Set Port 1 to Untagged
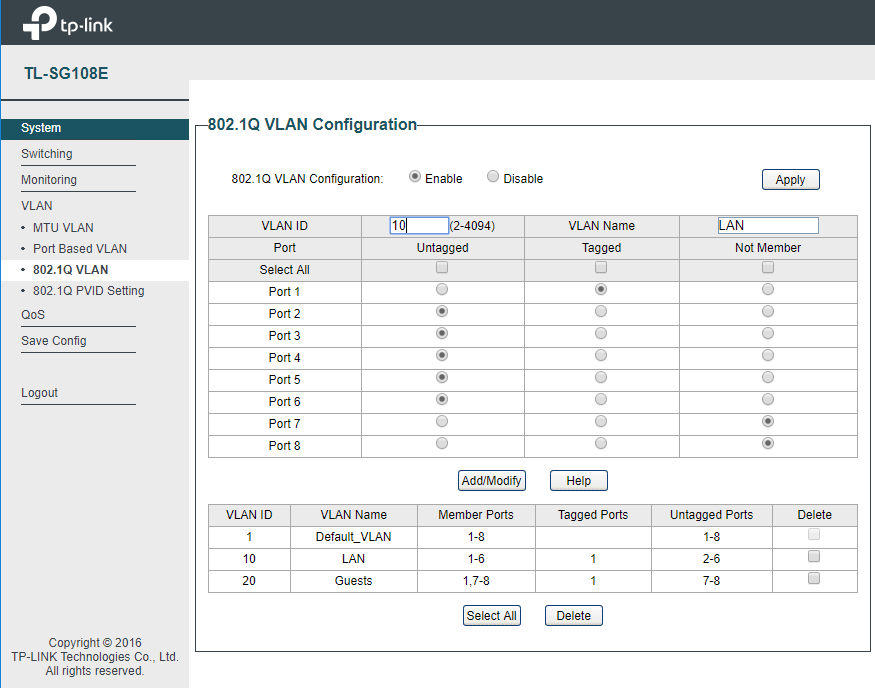Viewport: 875px width, 688px height. tap(442, 290)
